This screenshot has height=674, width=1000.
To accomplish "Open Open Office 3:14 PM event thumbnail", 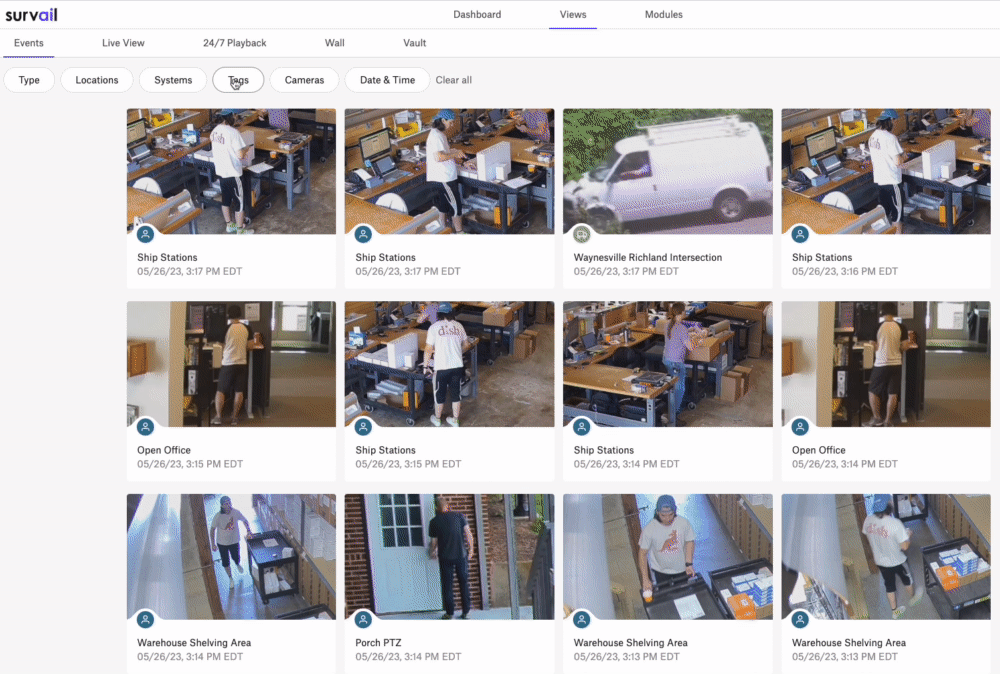I will (x=886, y=364).
